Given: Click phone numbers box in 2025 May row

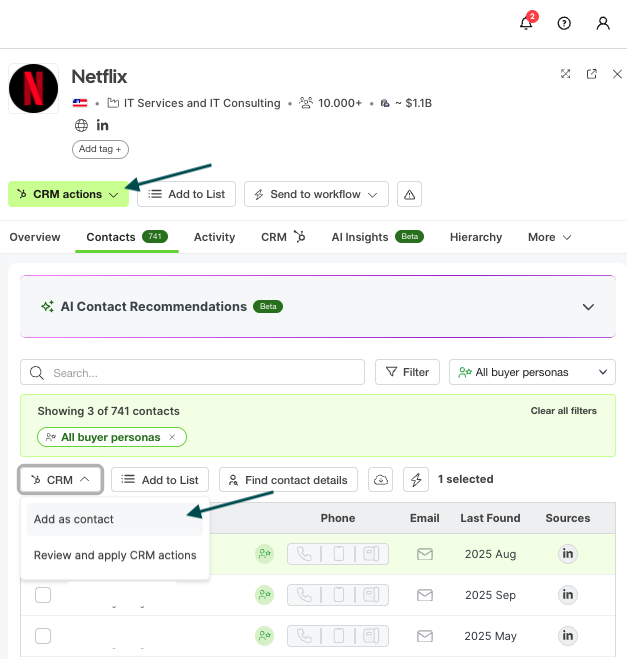Looking at the screenshot, I should [x=338, y=635].
